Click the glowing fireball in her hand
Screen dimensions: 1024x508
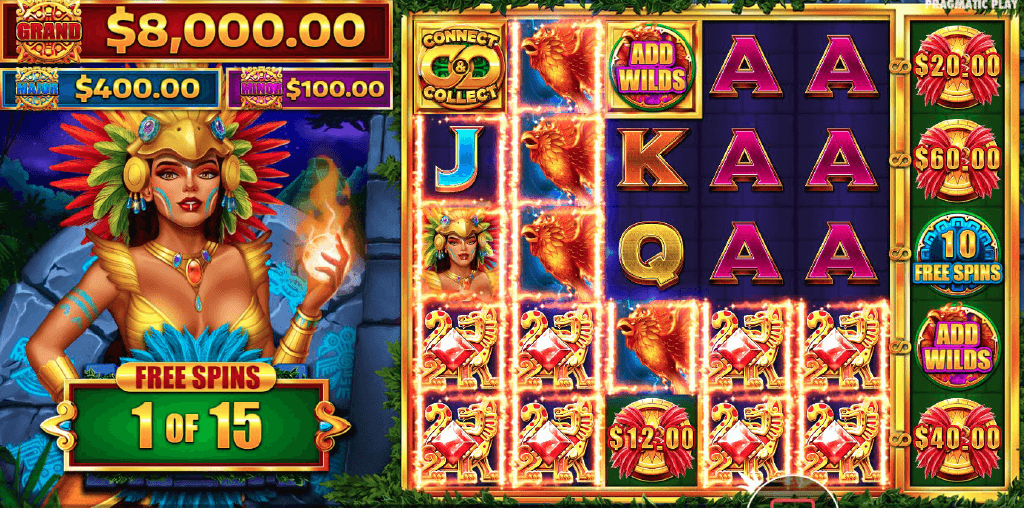click(324, 255)
